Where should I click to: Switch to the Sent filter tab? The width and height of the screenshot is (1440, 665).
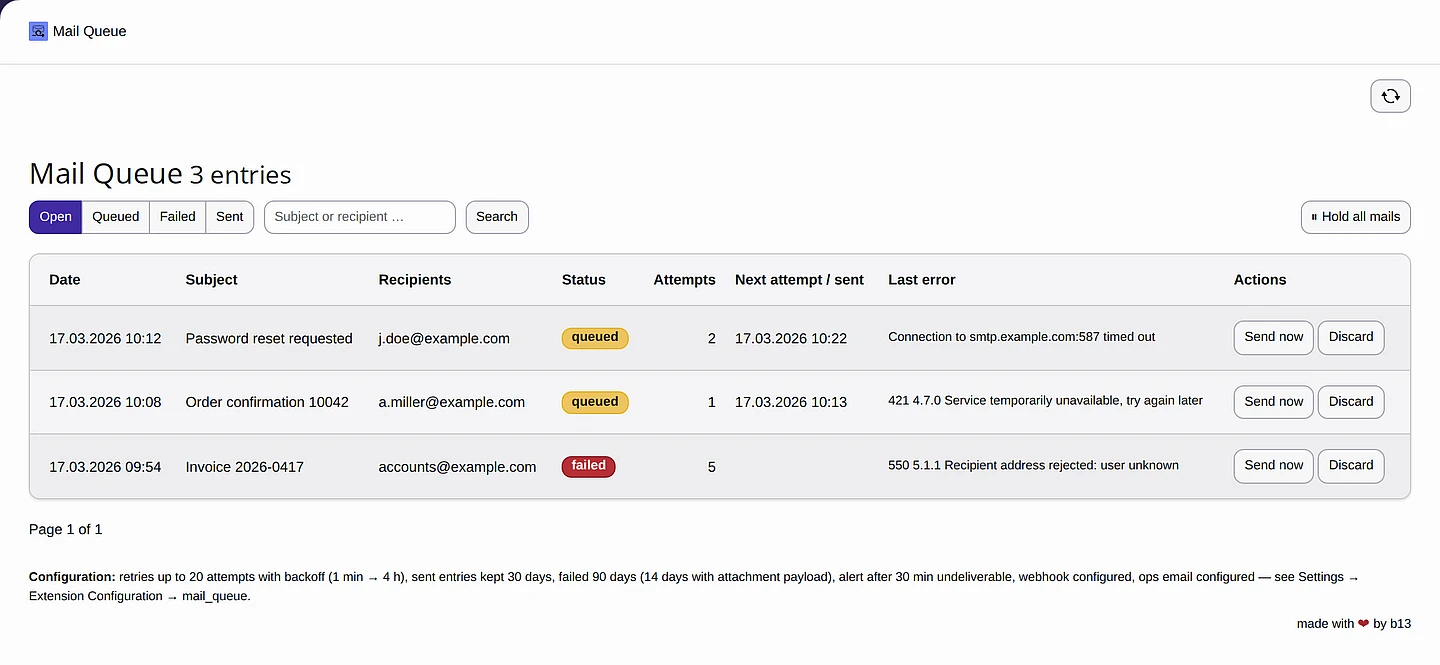pyautogui.click(x=230, y=217)
